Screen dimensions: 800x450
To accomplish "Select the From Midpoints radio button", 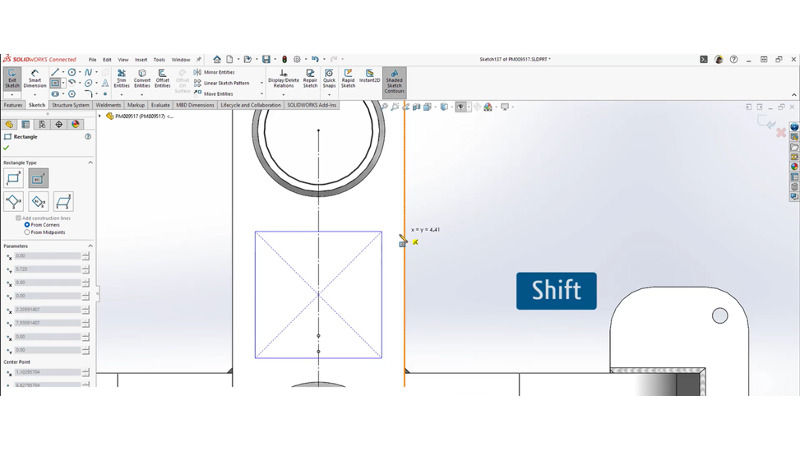I will (x=27, y=232).
